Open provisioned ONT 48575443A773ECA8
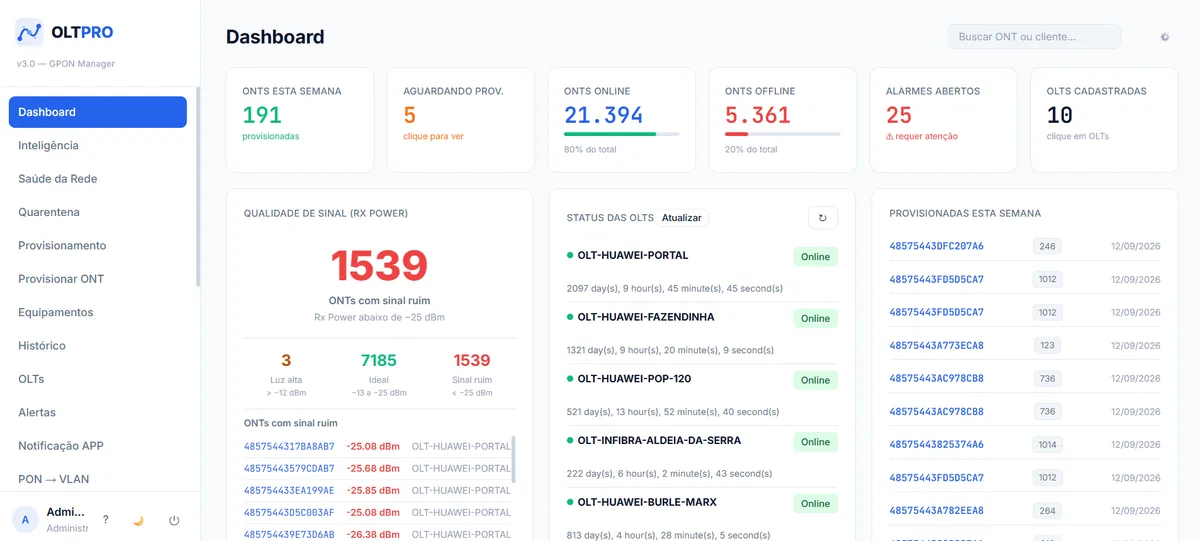The width and height of the screenshot is (1200, 541). [936, 345]
